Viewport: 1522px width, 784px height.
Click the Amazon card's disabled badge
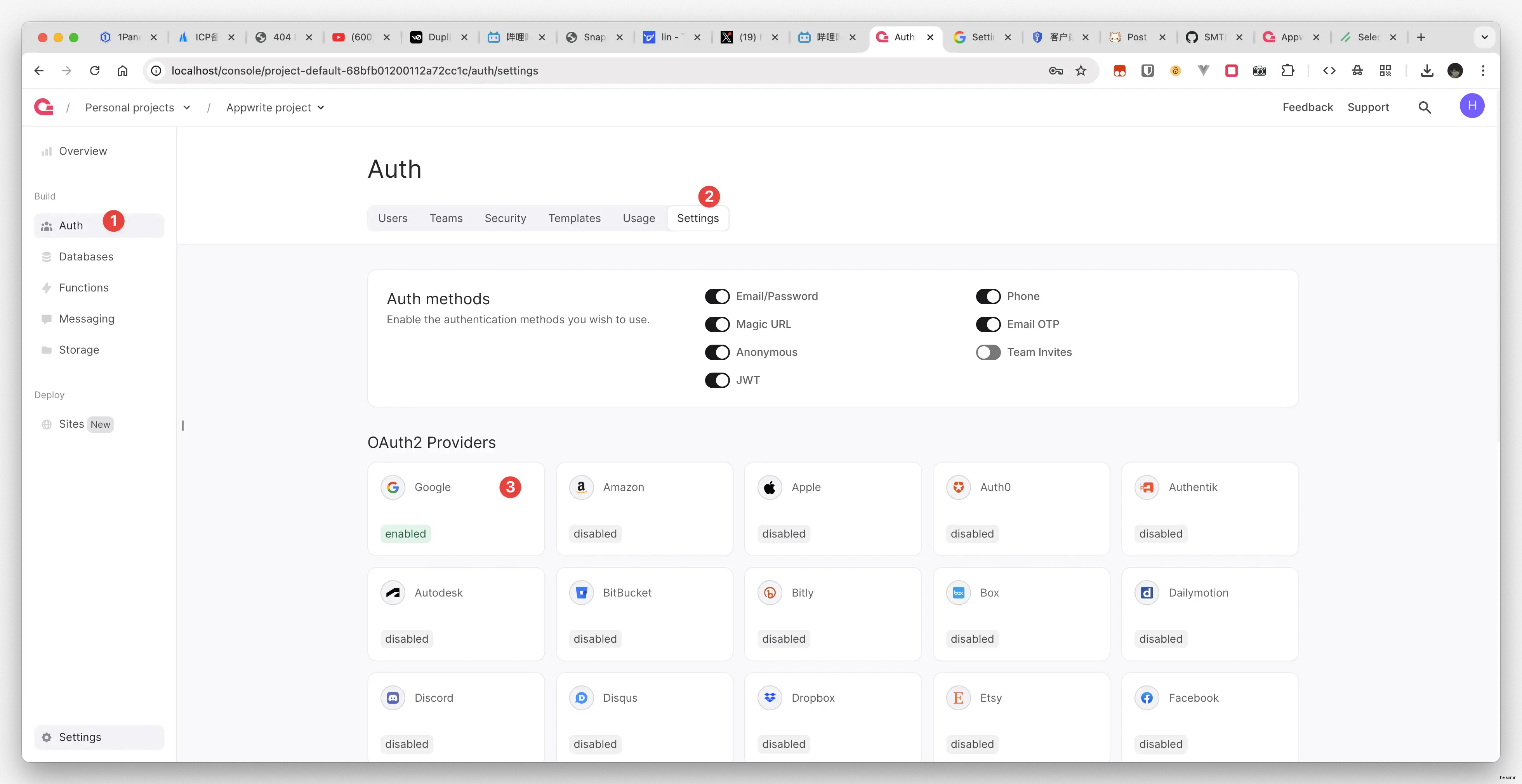pos(595,534)
